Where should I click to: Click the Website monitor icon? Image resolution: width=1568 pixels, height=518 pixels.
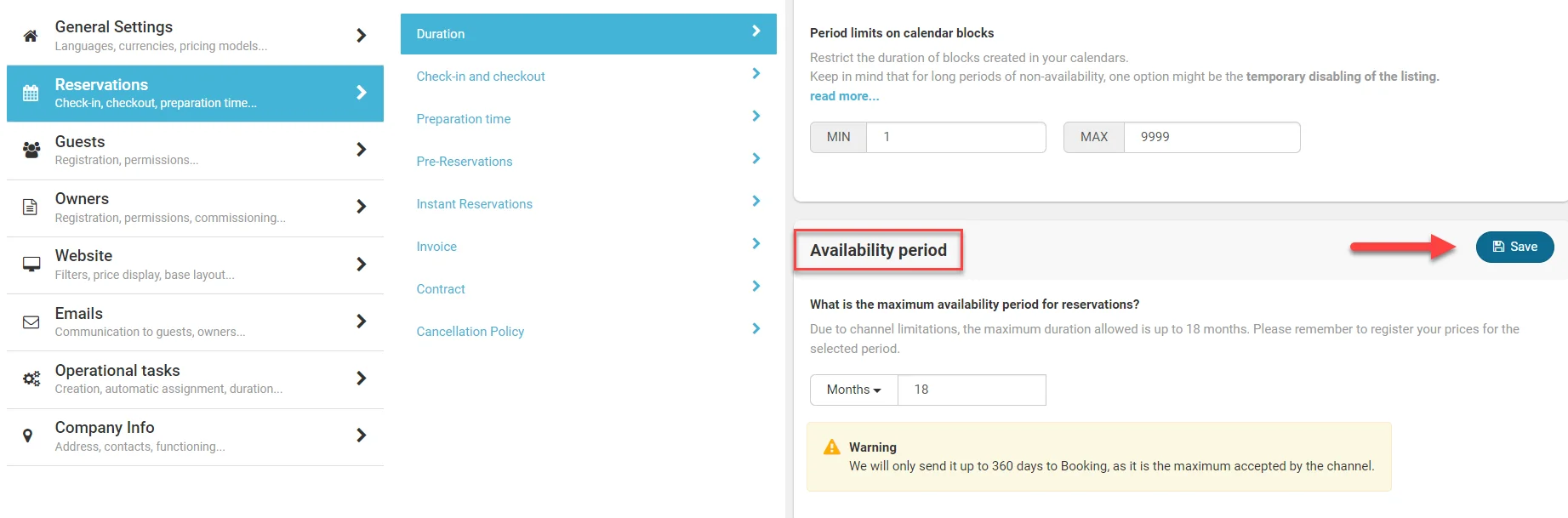pyautogui.click(x=31, y=265)
